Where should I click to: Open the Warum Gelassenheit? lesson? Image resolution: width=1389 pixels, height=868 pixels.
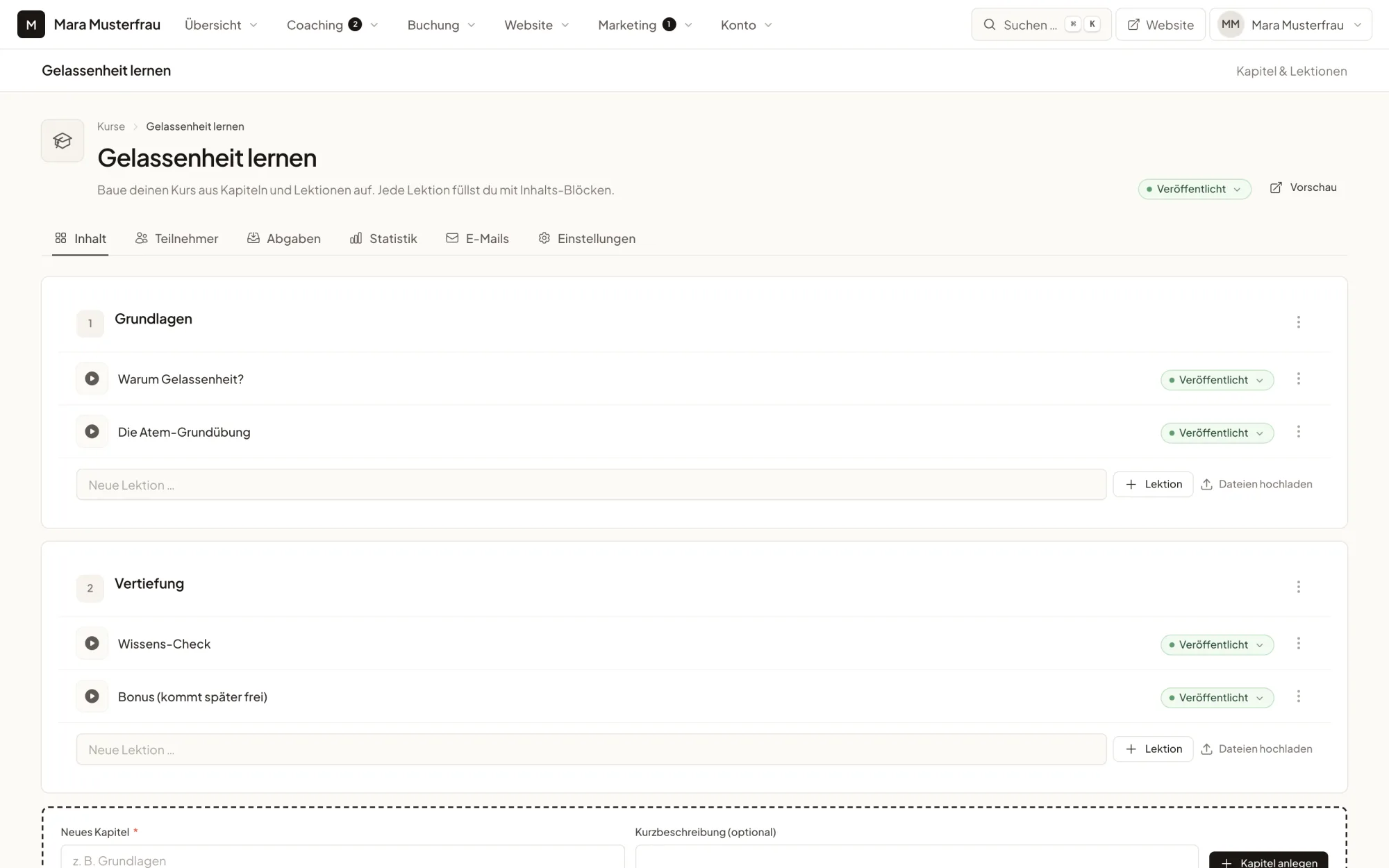[181, 379]
